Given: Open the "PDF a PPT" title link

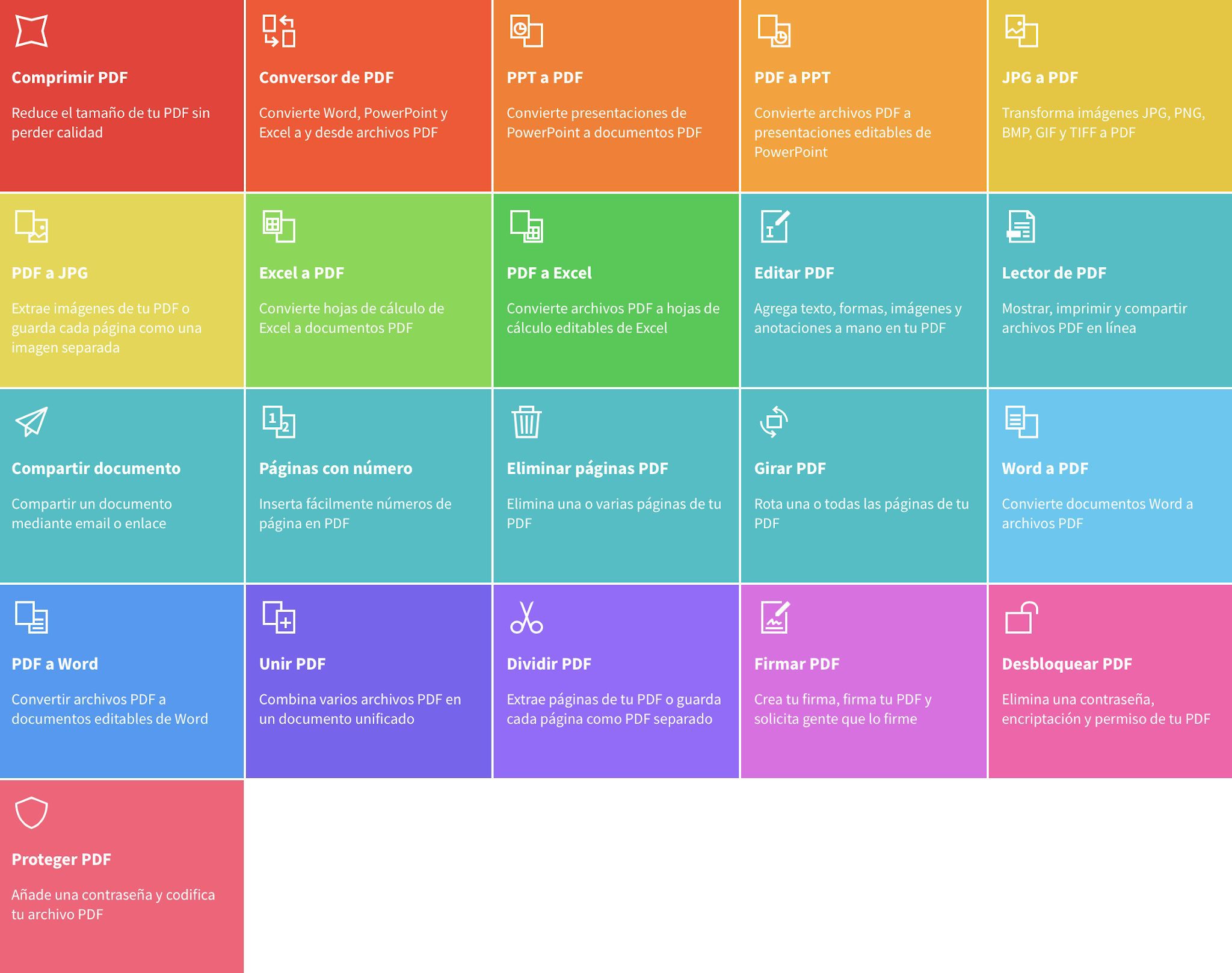Looking at the screenshot, I should point(792,78).
